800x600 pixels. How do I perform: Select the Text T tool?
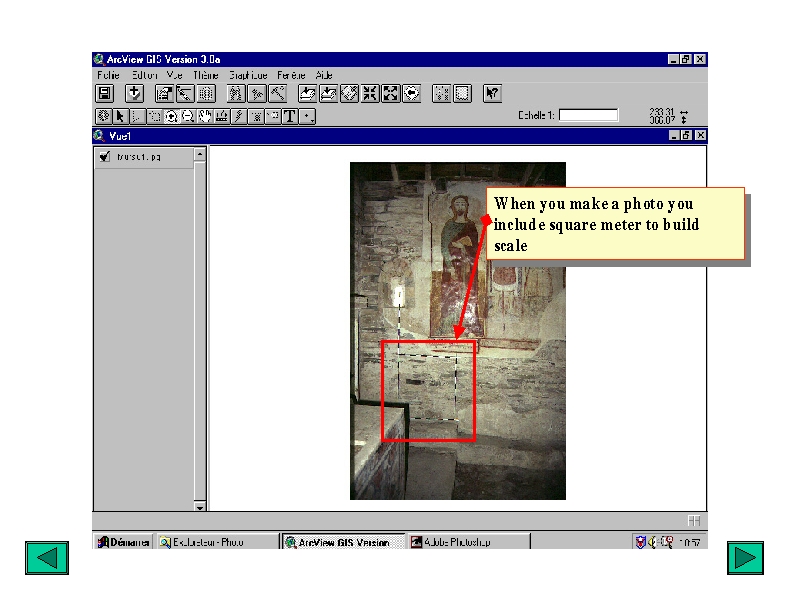(290, 116)
